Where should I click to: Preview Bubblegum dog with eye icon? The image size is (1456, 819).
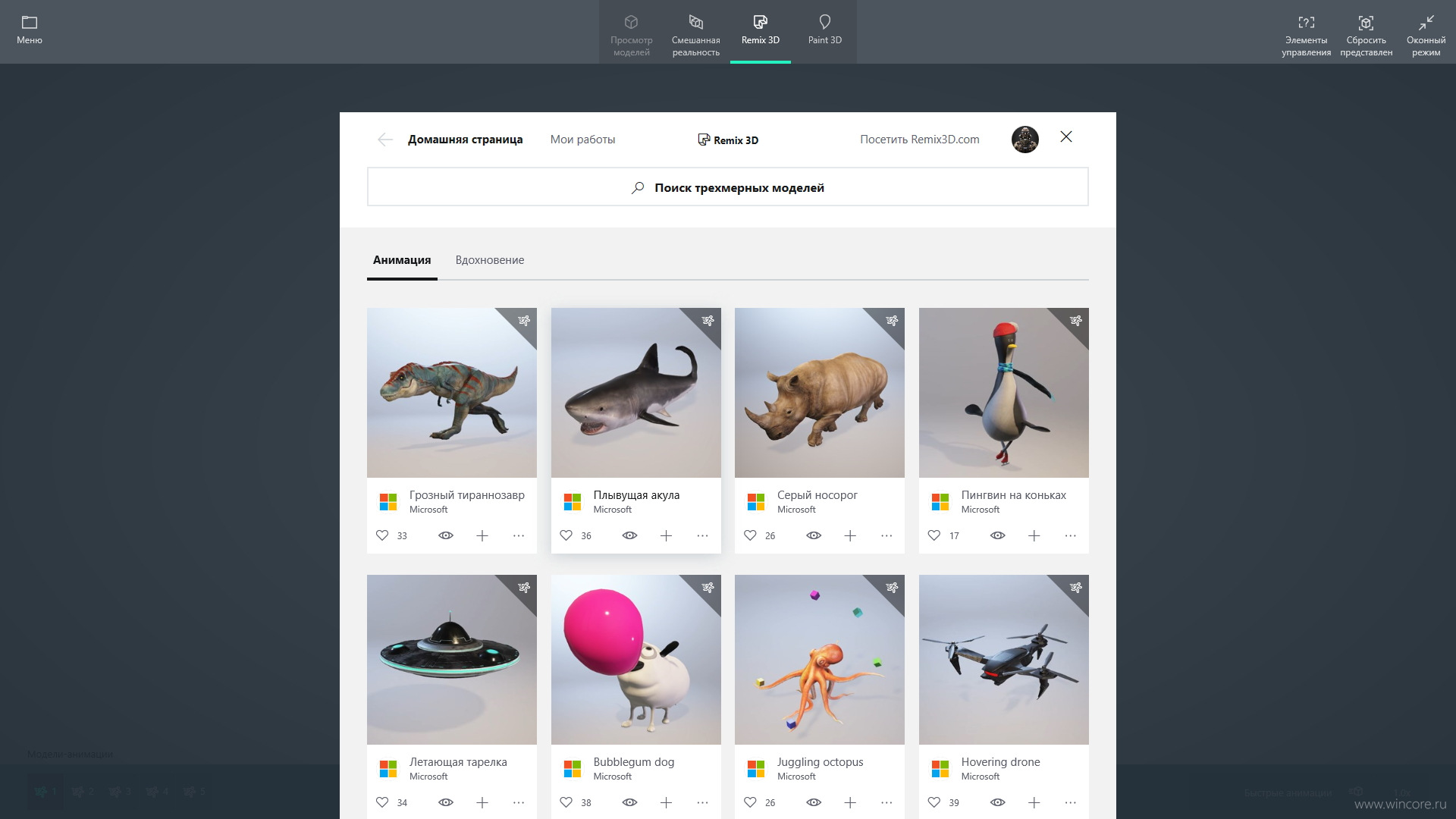click(629, 802)
